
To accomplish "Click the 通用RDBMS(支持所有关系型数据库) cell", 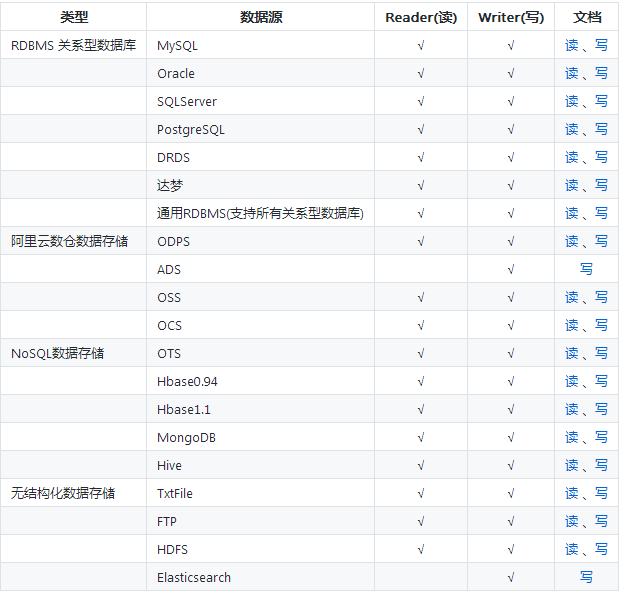I will (260, 213).
